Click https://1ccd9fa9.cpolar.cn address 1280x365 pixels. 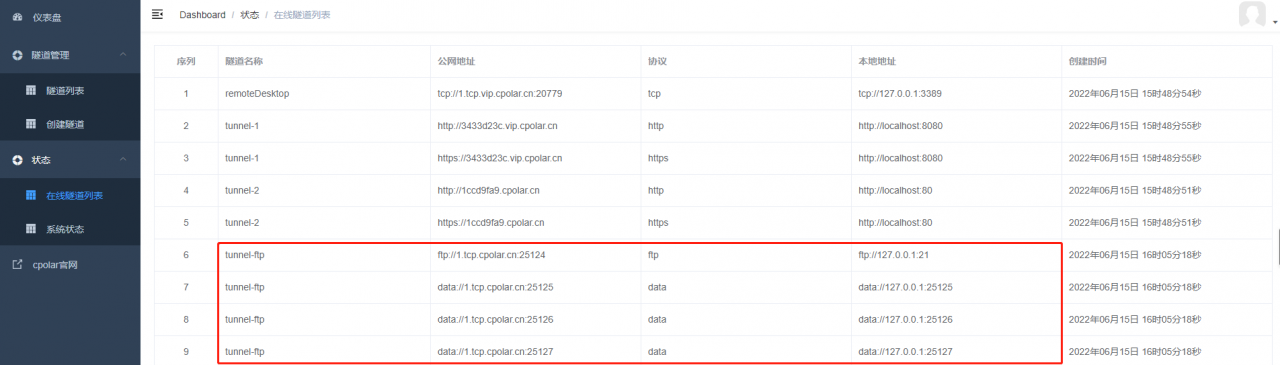(491, 222)
